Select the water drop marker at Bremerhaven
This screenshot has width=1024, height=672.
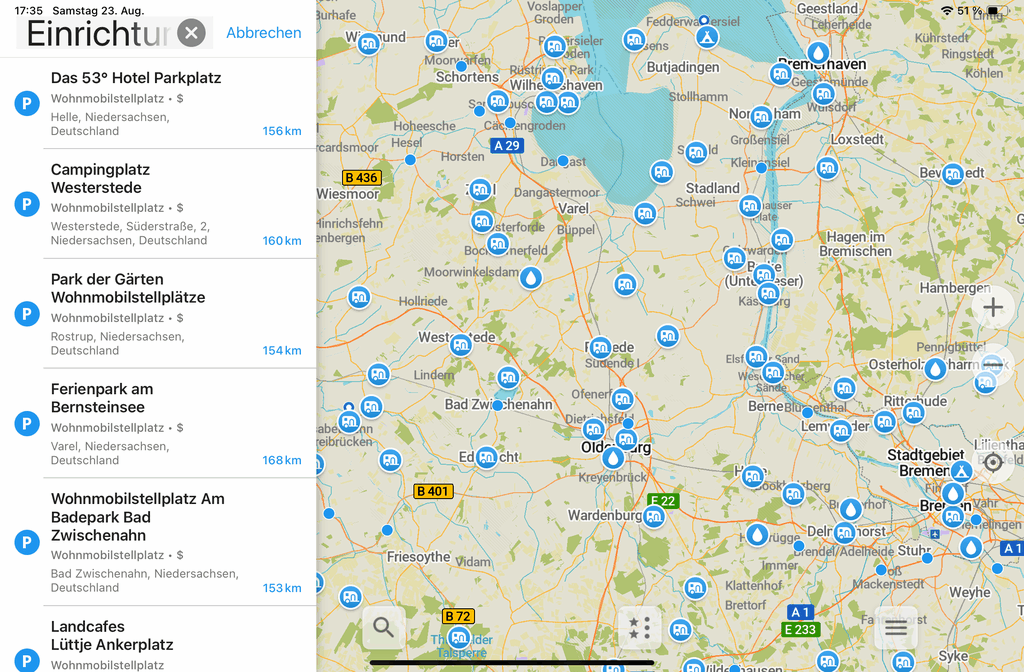[818, 53]
